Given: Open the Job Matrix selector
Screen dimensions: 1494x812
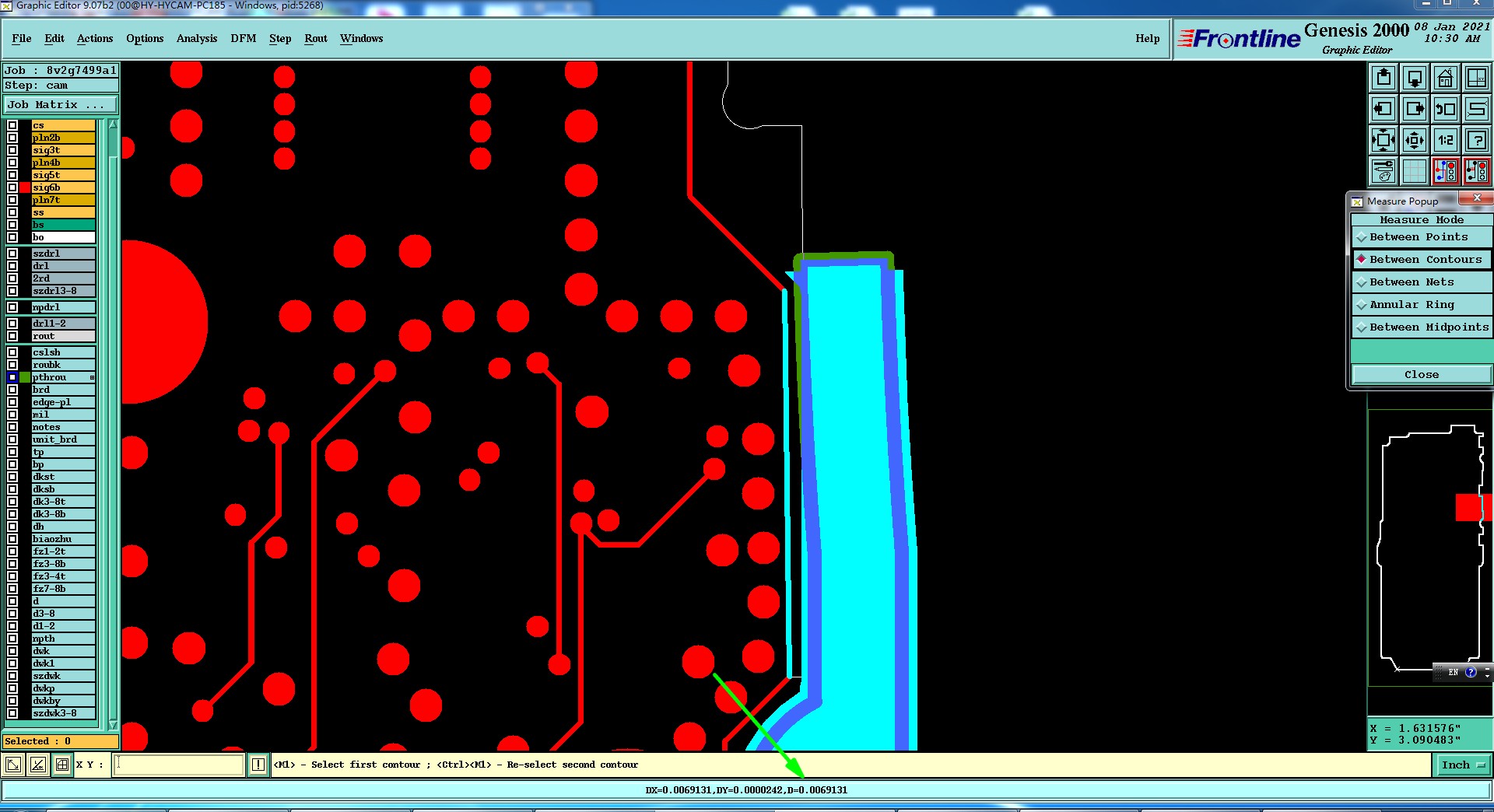Looking at the screenshot, I should [61, 104].
